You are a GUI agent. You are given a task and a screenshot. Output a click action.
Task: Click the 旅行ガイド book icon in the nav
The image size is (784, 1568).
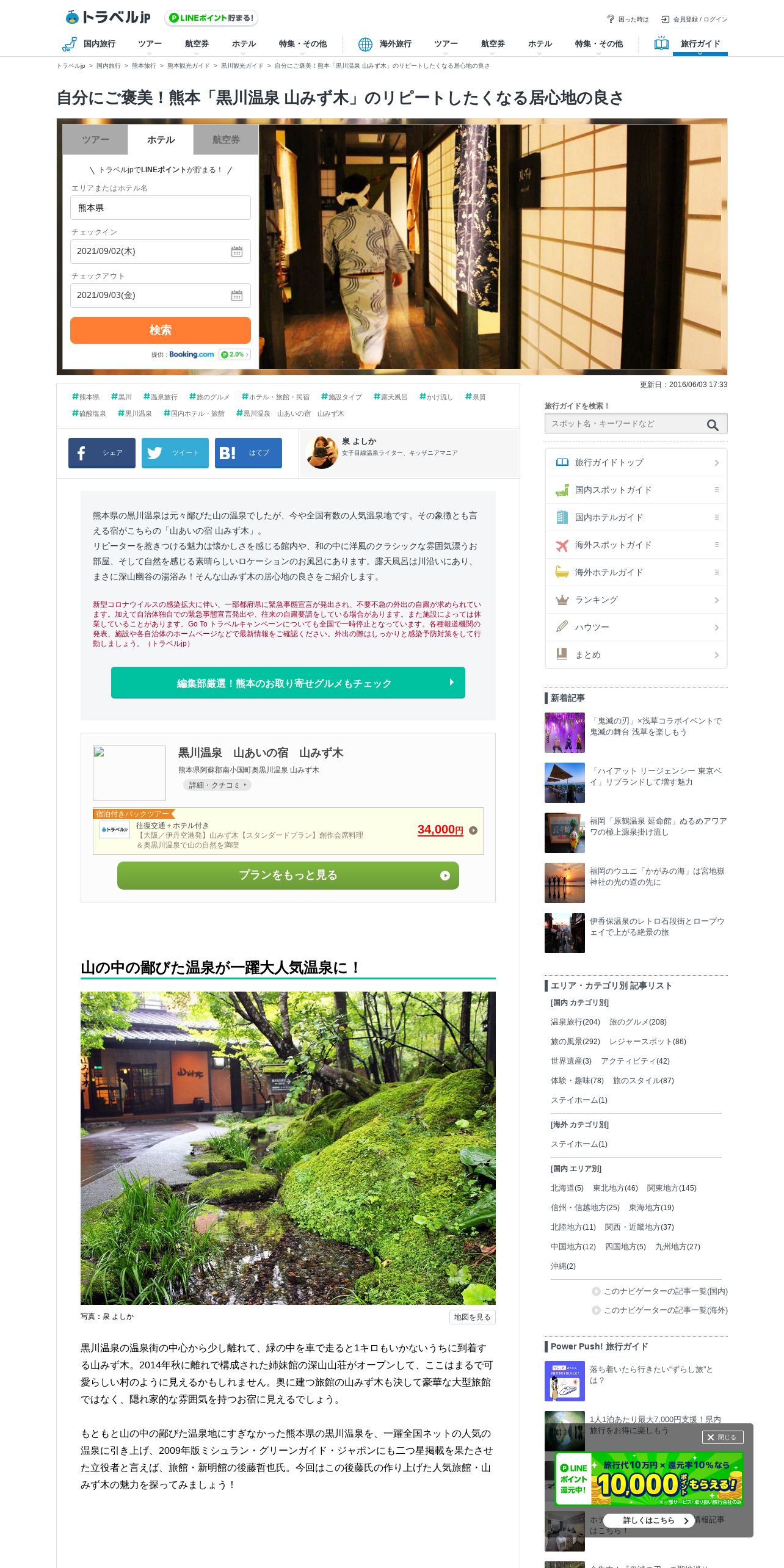[x=661, y=43]
